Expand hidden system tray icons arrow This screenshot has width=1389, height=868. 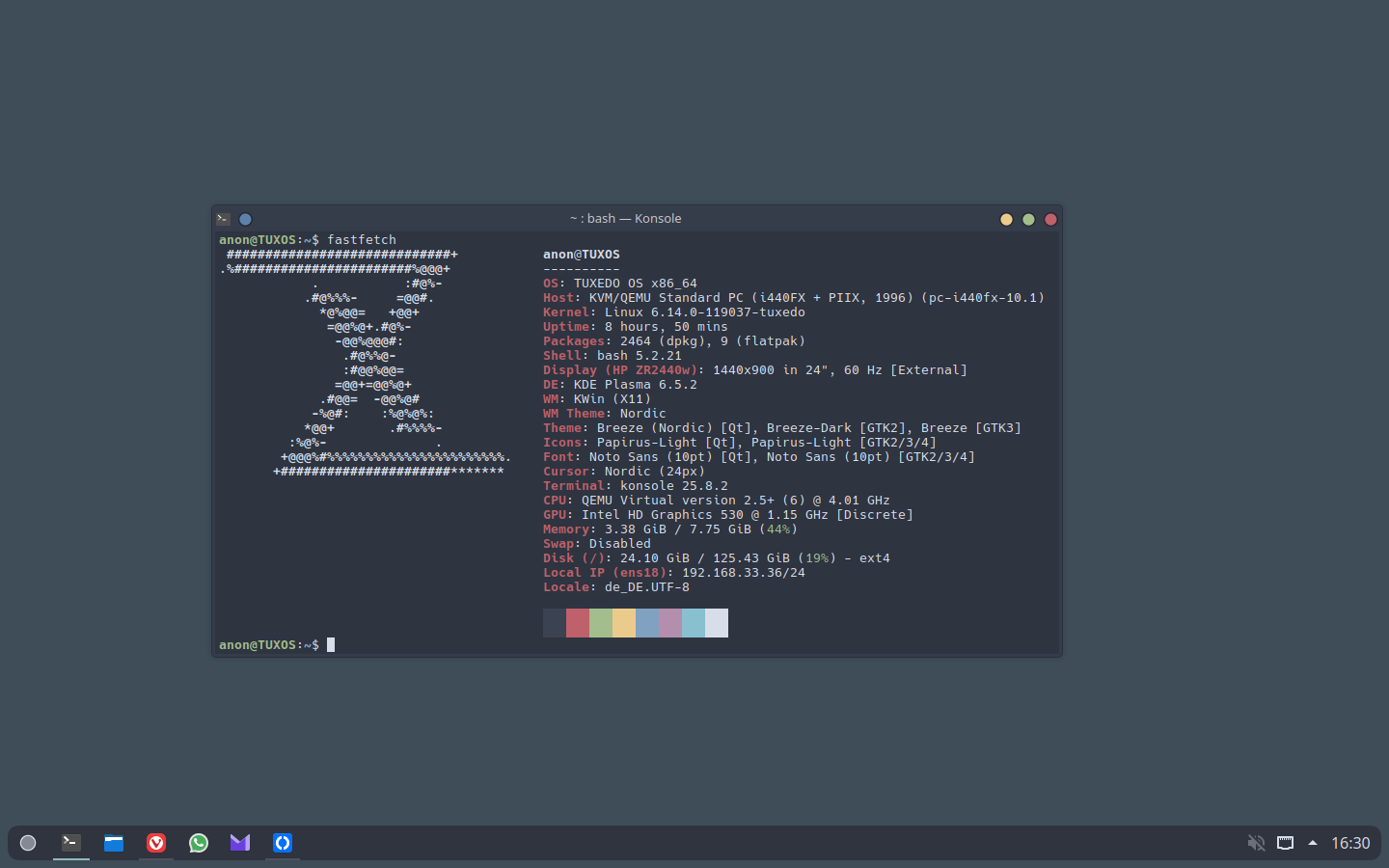[1313, 843]
